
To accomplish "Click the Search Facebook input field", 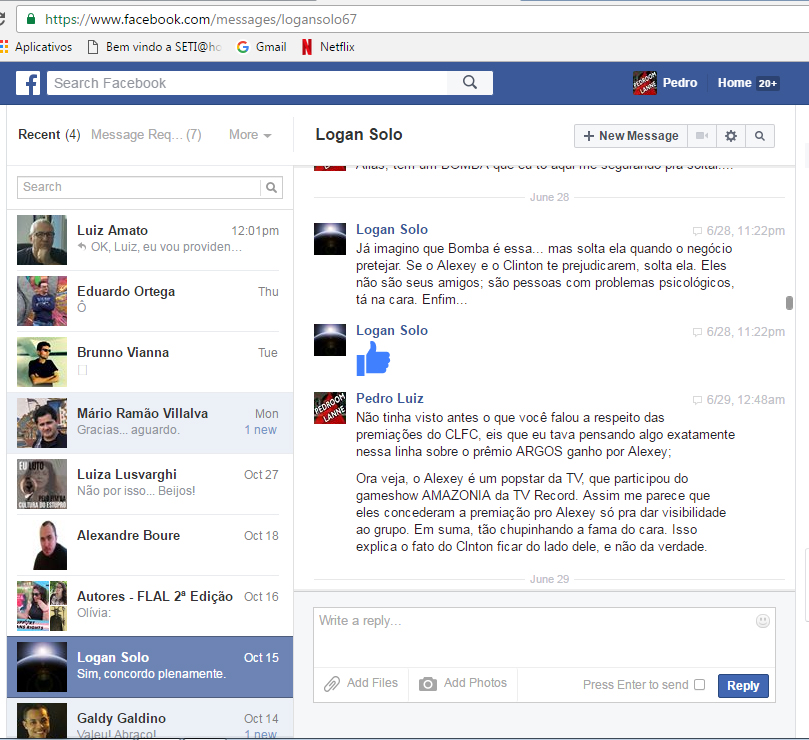I will (247, 83).
